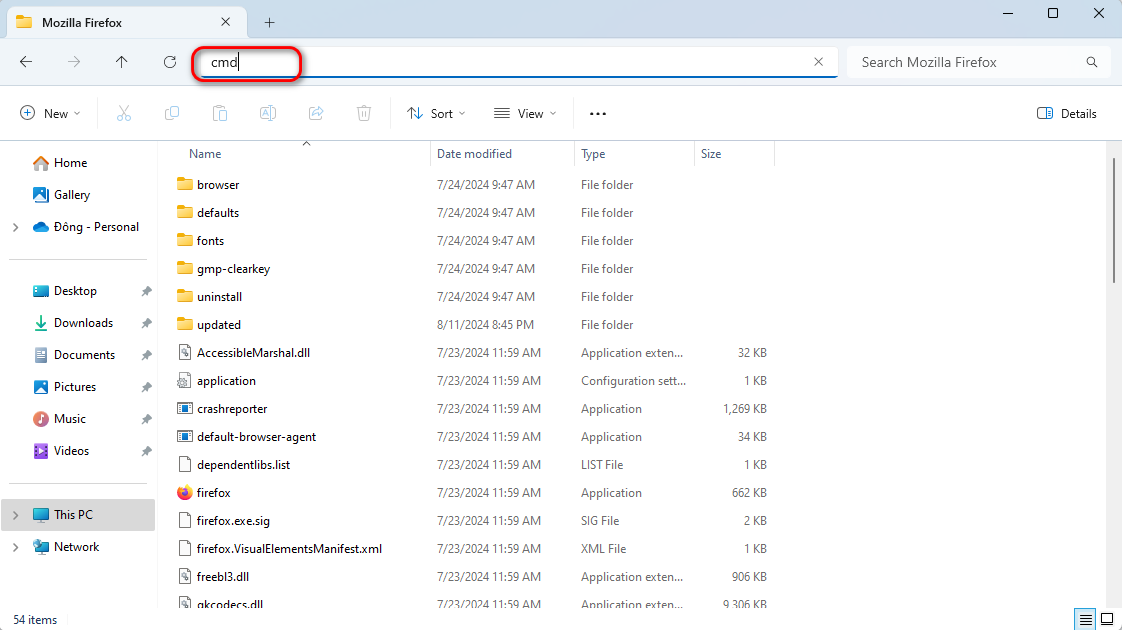Image resolution: width=1122 pixels, height=630 pixels.
Task: Toggle the Details pane
Action: pos(1066,113)
